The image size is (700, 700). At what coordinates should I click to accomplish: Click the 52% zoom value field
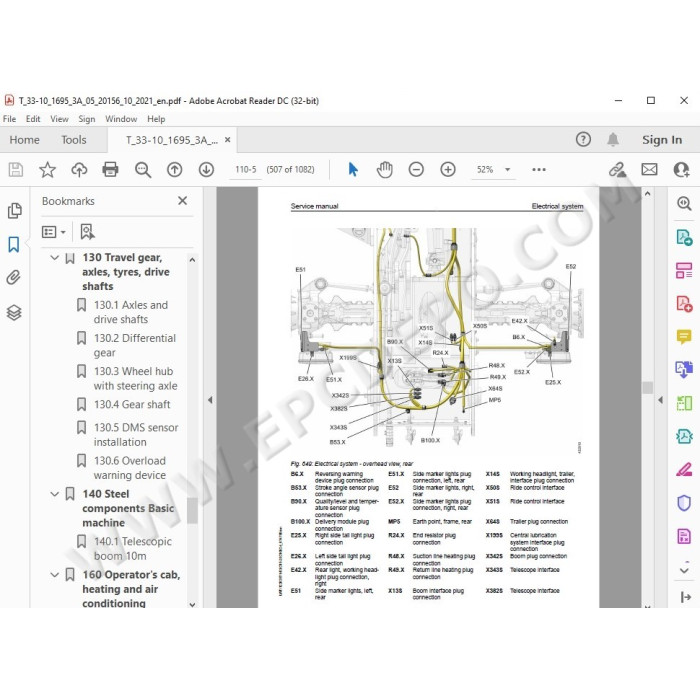pyautogui.click(x=485, y=170)
